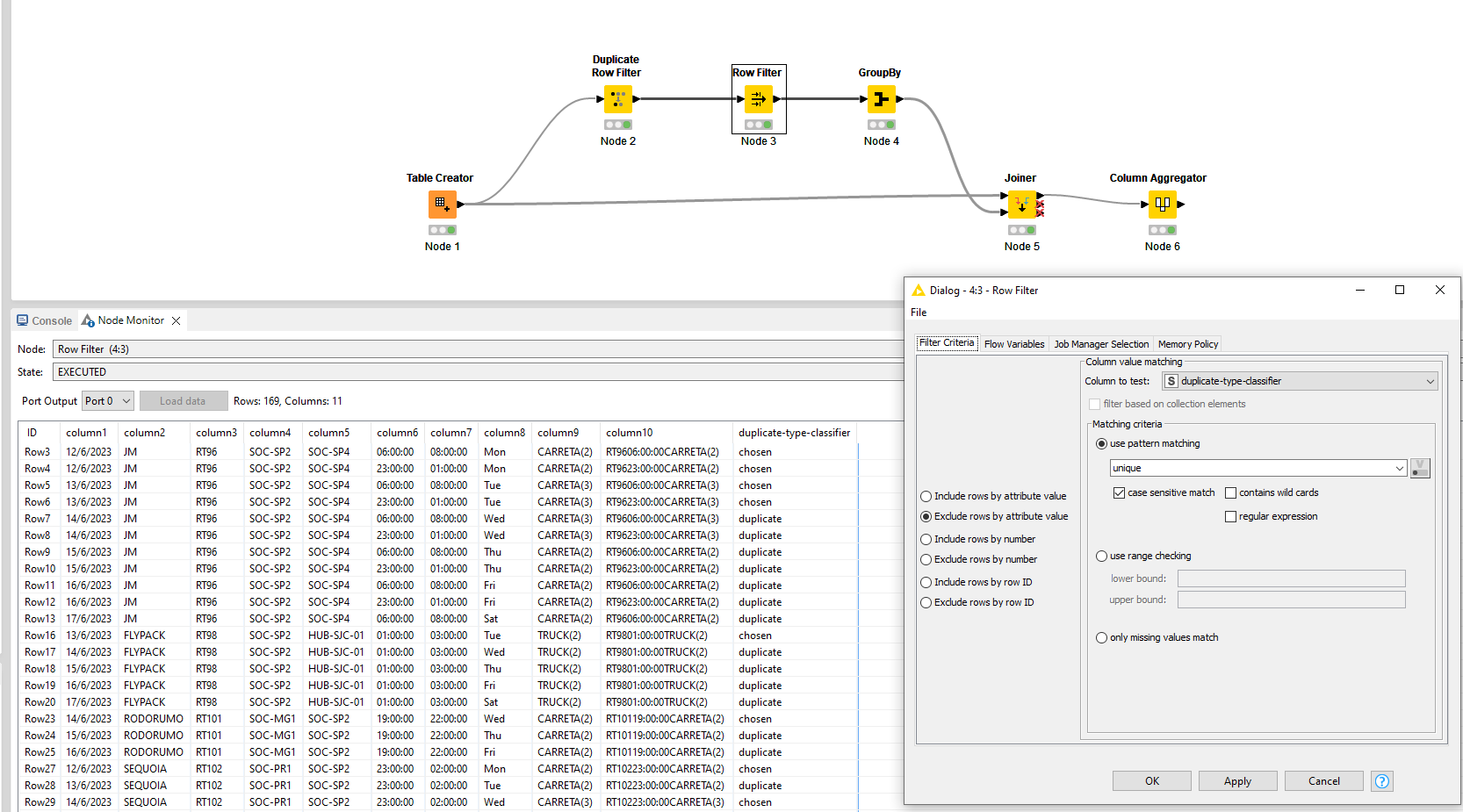Screen dimensions: 1463x812
Task: Select the Column Aggregator node icon
Action: (x=1163, y=205)
